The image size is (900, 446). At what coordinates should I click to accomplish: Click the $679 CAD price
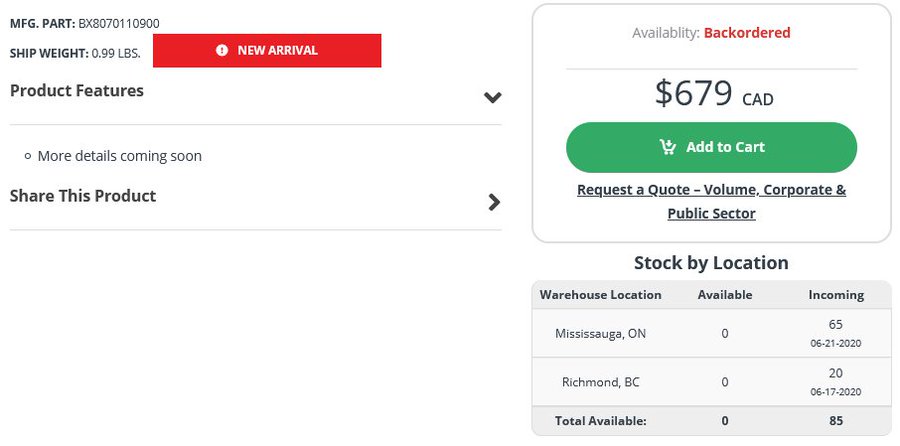[714, 94]
